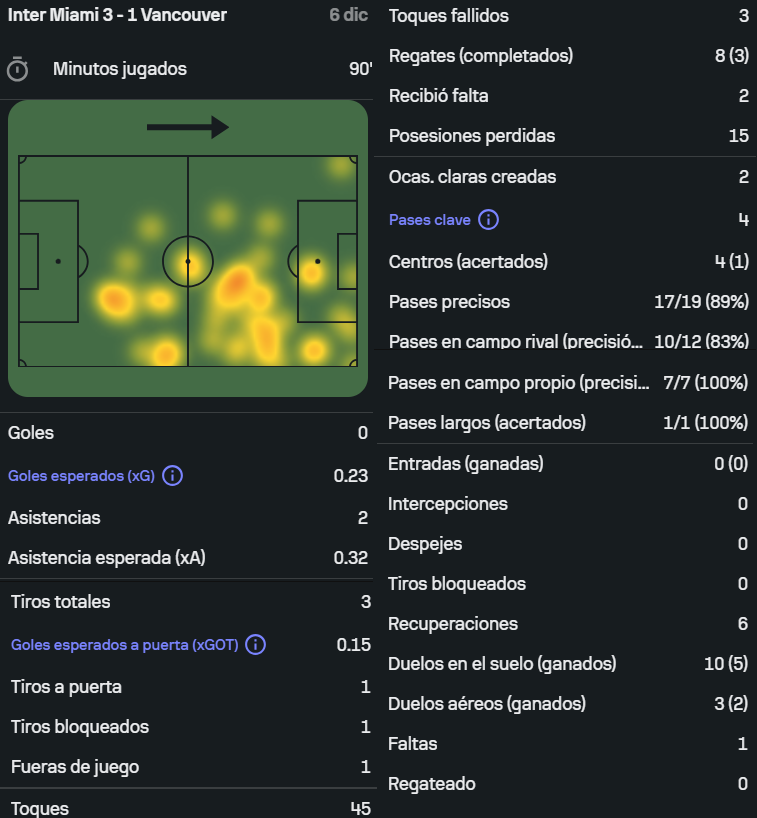The image size is (757, 818).
Task: Click the Tiros totales row
Action: pos(188,602)
